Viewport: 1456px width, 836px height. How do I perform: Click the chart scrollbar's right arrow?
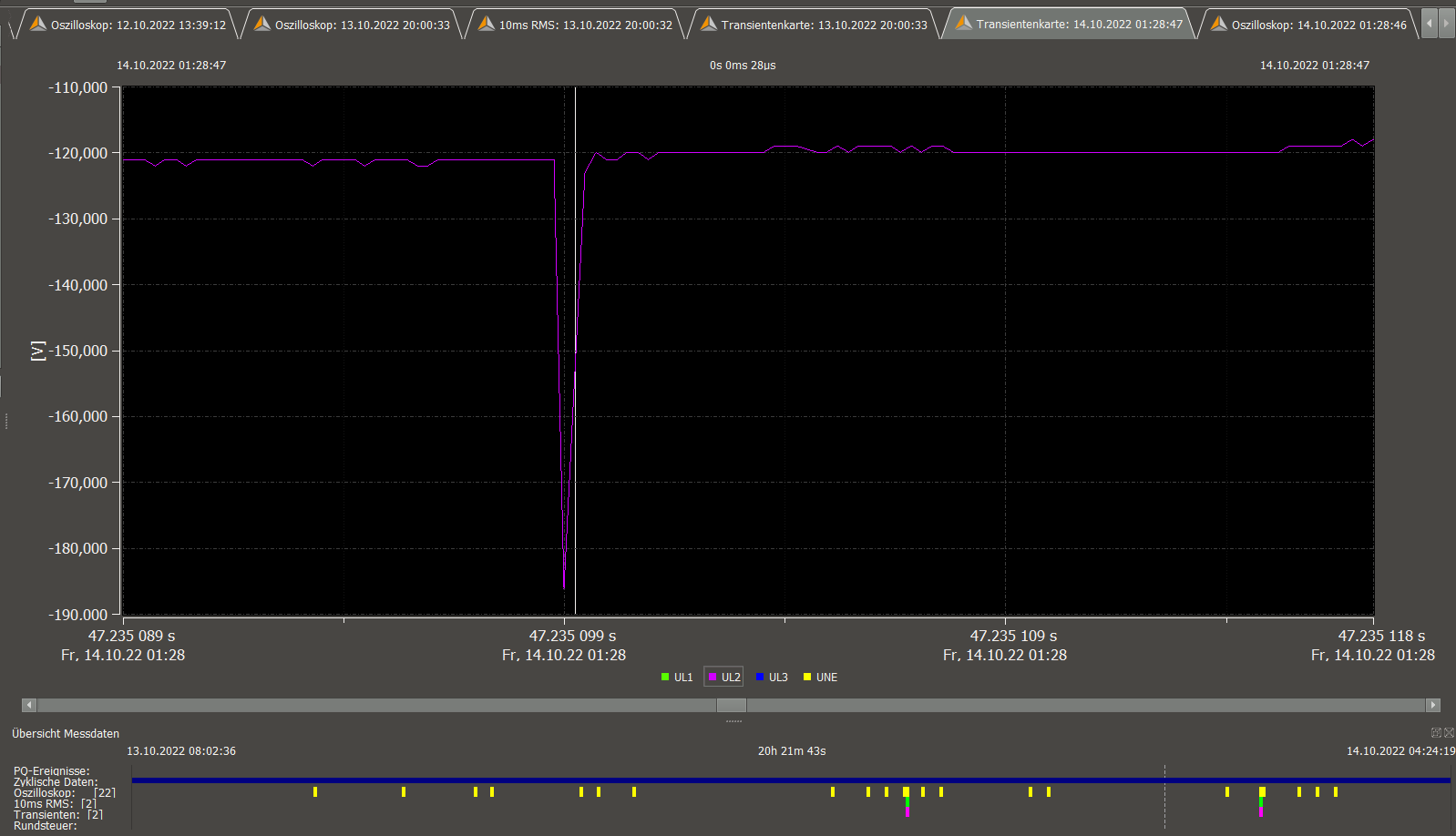tap(1432, 705)
